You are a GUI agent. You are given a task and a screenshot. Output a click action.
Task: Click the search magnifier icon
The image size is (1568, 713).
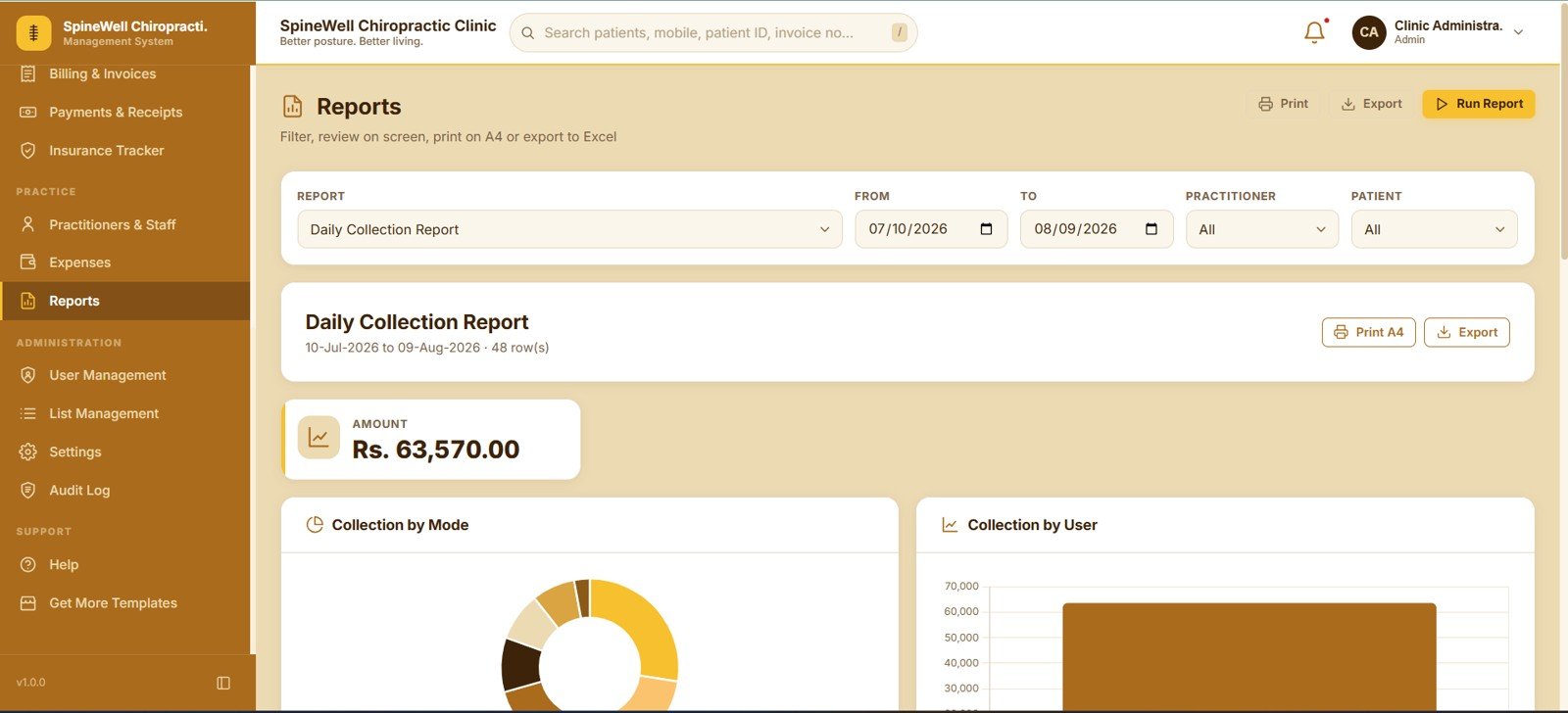(527, 33)
